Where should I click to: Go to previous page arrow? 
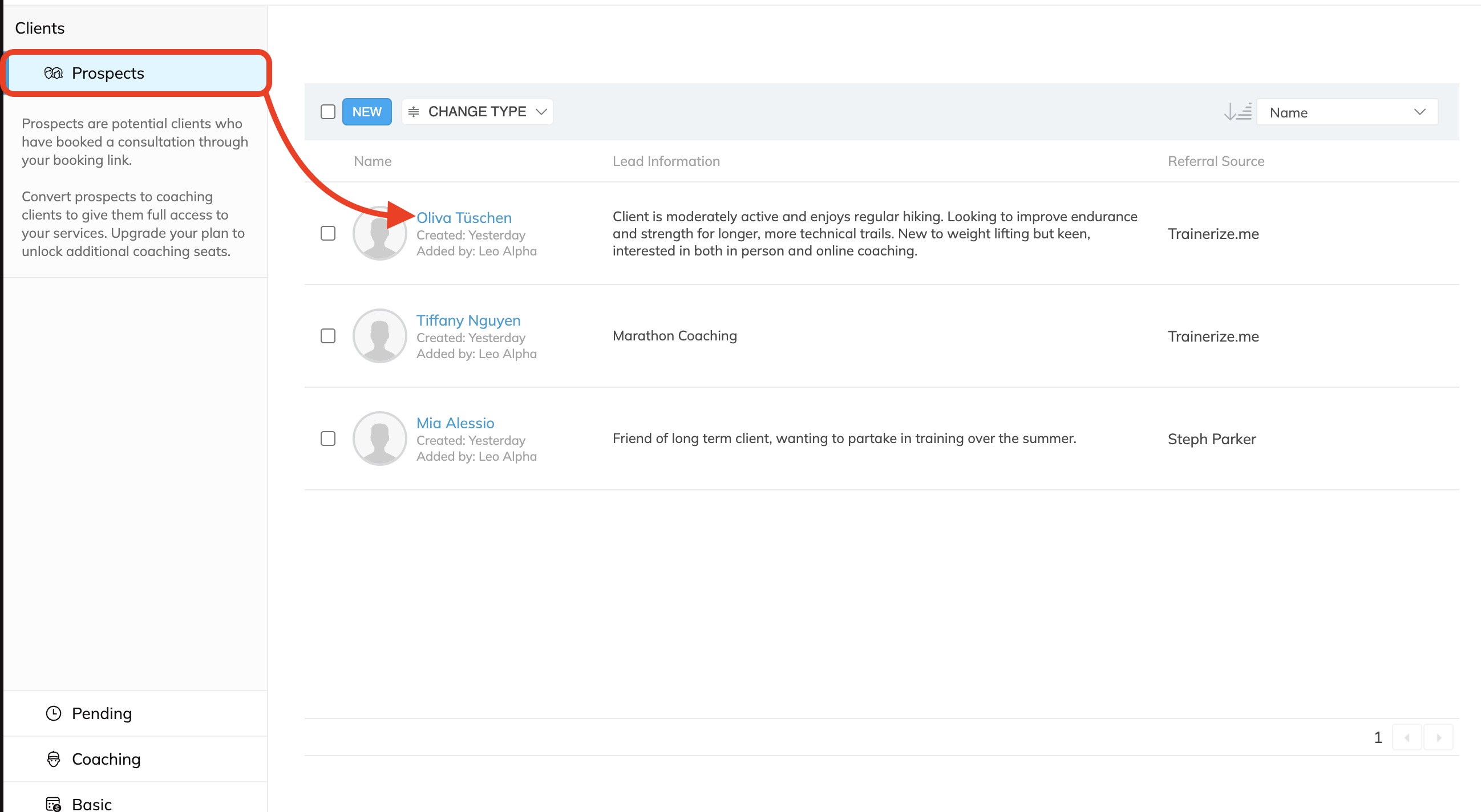coord(1407,737)
